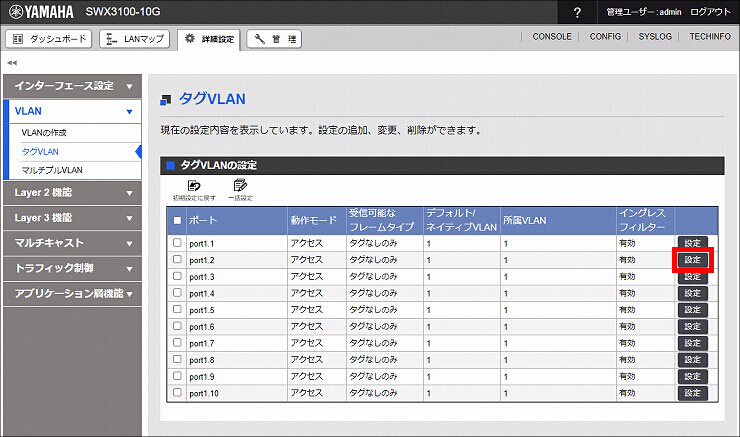Click 設定 button for port1.5
740x437 pixels.
click(692, 310)
